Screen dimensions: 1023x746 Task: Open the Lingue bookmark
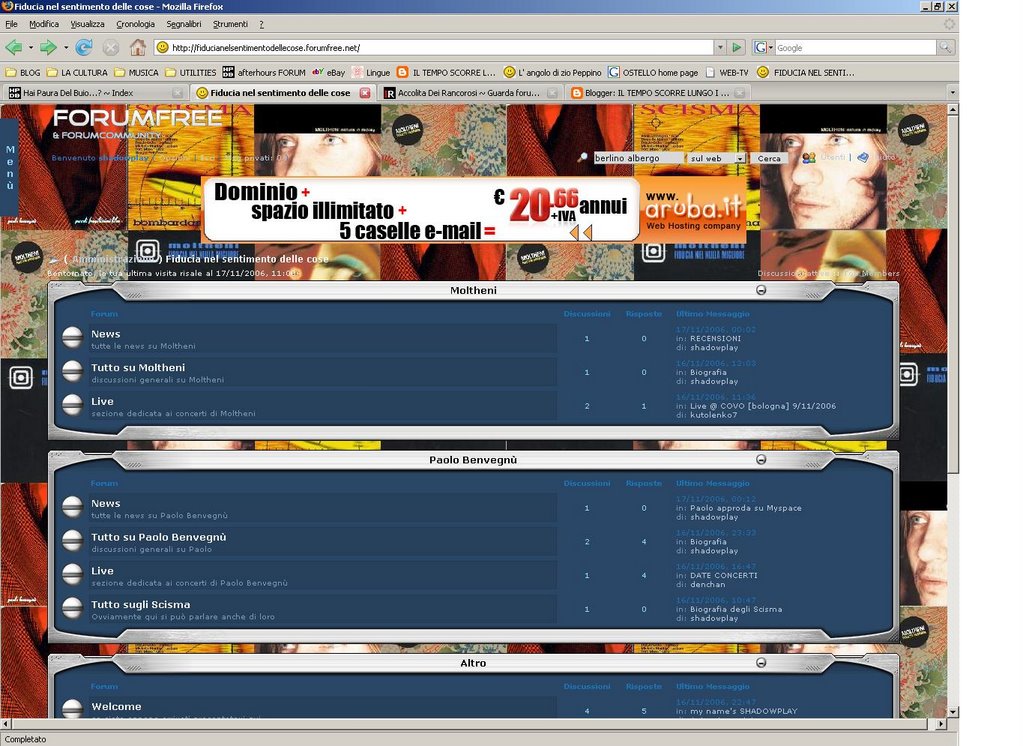(x=371, y=72)
